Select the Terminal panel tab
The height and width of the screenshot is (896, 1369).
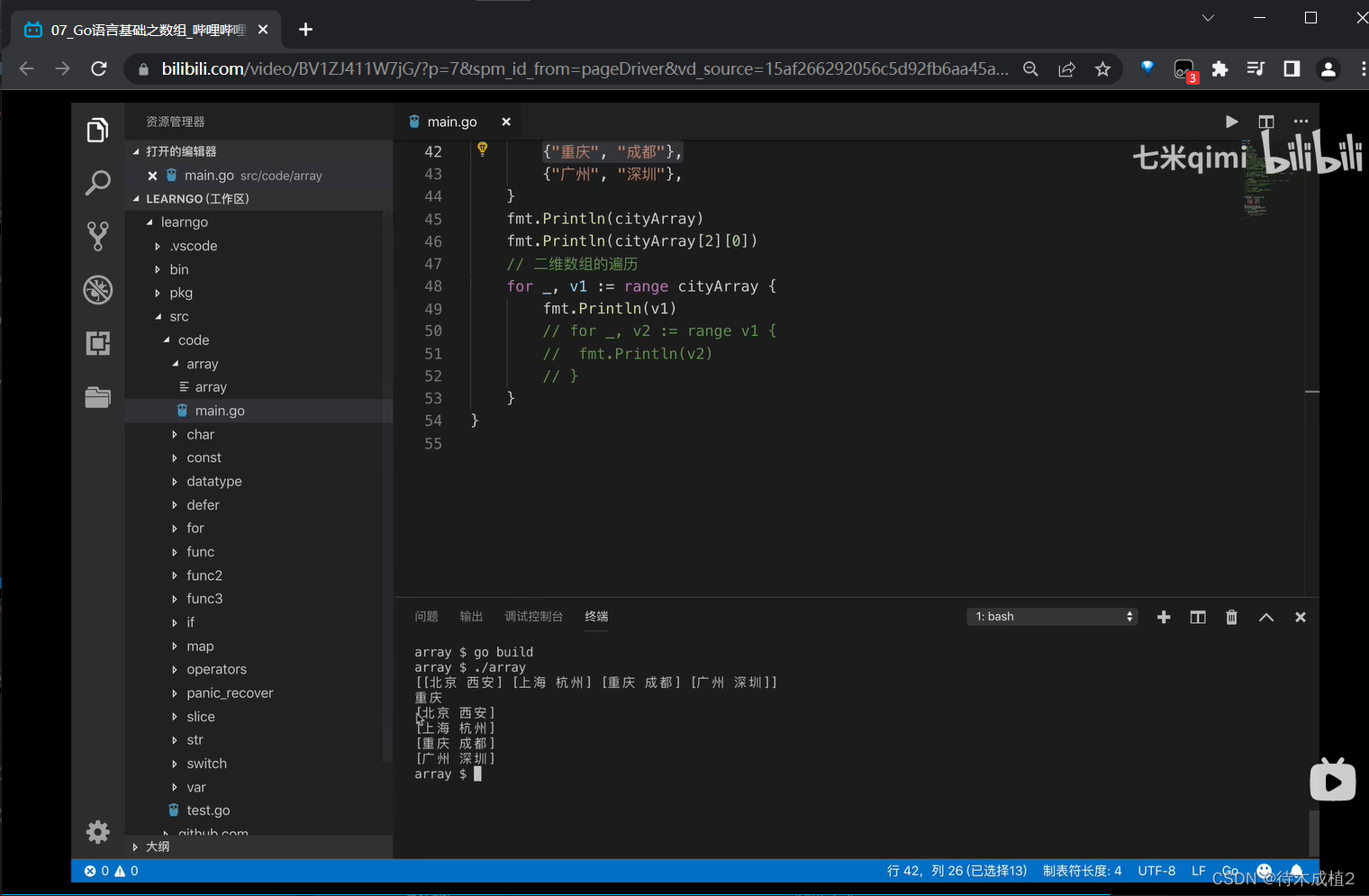coord(596,617)
